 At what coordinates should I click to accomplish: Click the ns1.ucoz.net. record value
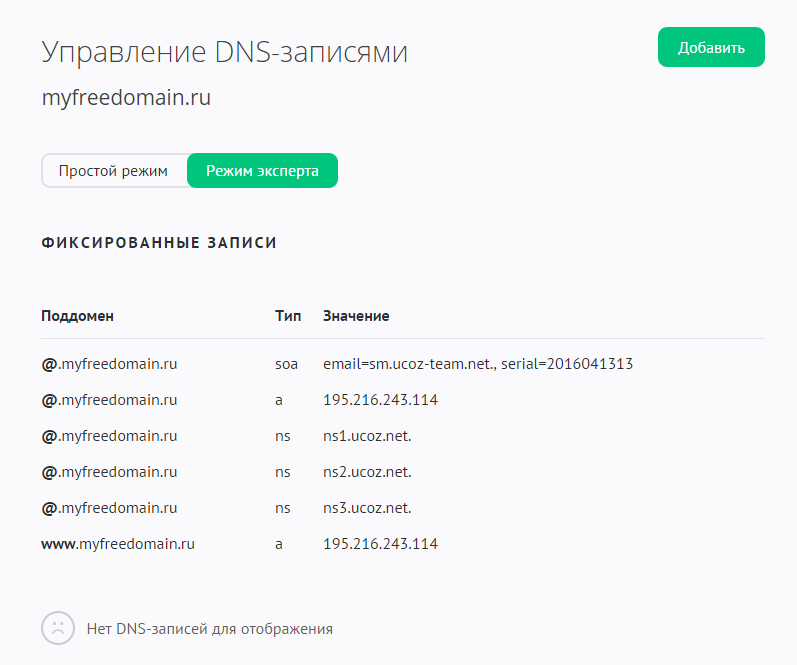tap(367, 436)
